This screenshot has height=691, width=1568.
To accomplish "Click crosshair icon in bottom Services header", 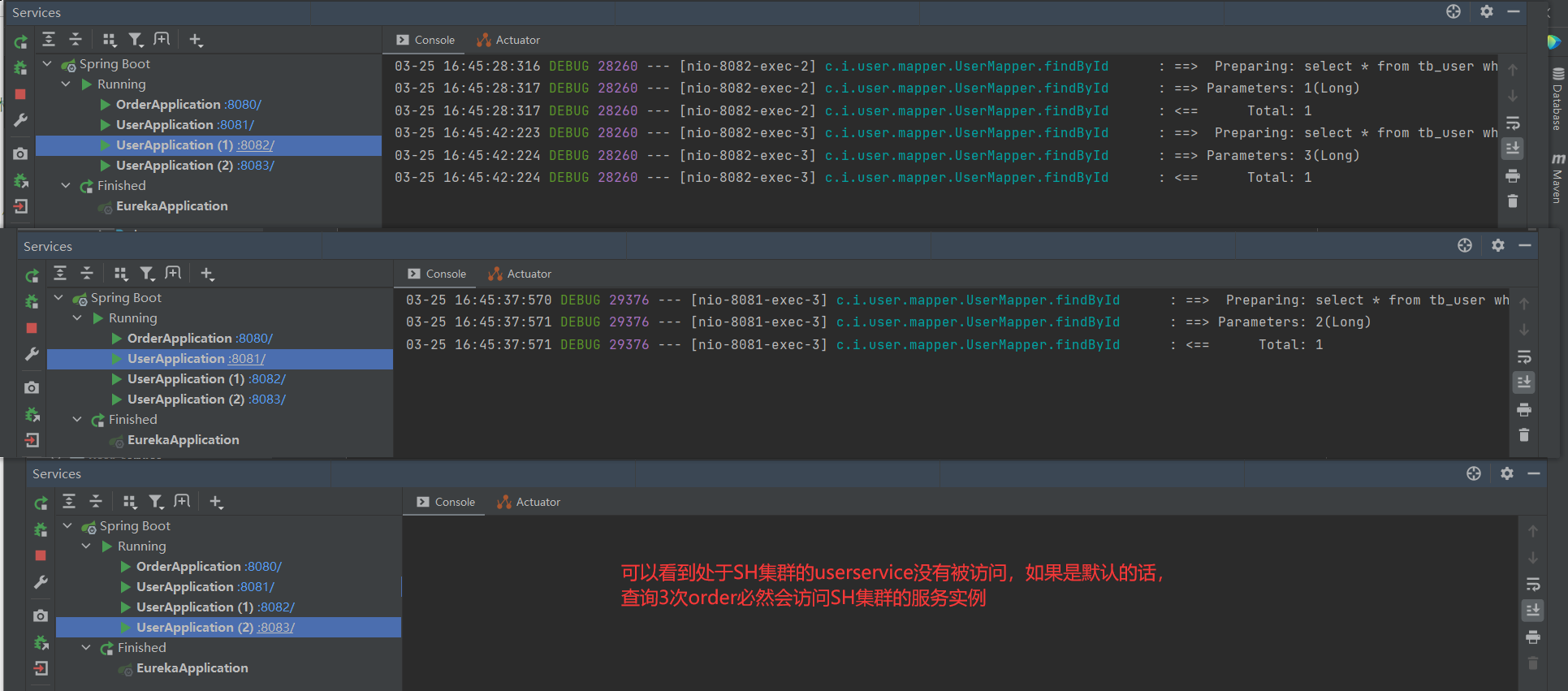I will (1474, 473).
